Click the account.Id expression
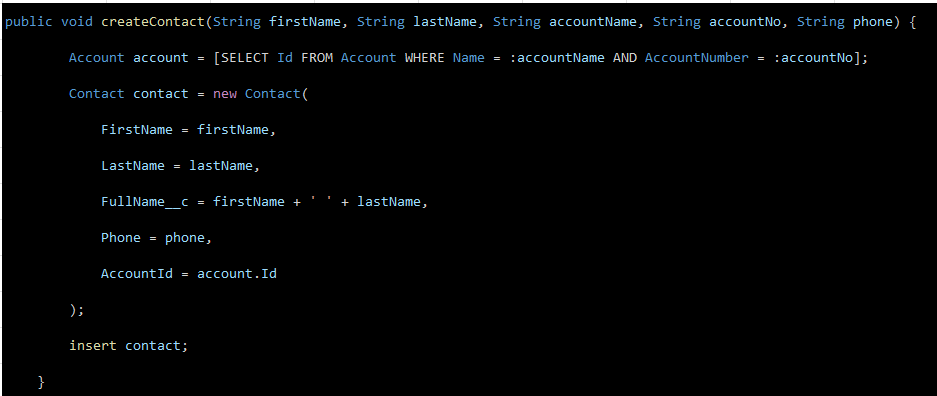 point(237,274)
